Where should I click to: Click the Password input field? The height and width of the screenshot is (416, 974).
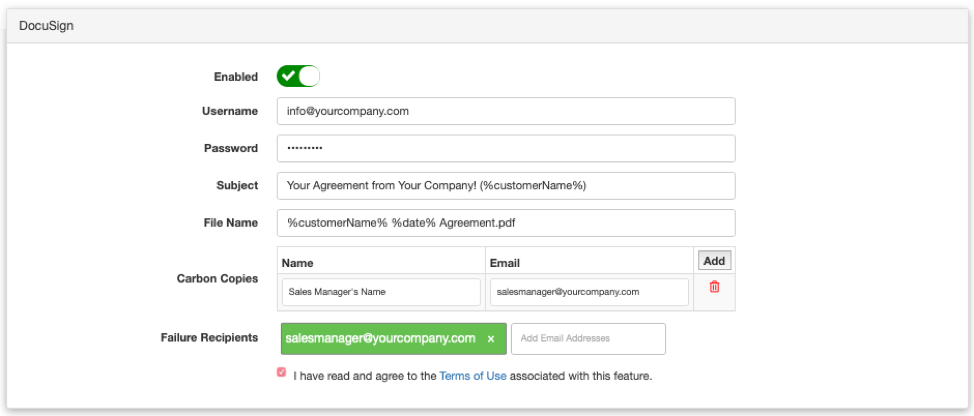(506, 148)
